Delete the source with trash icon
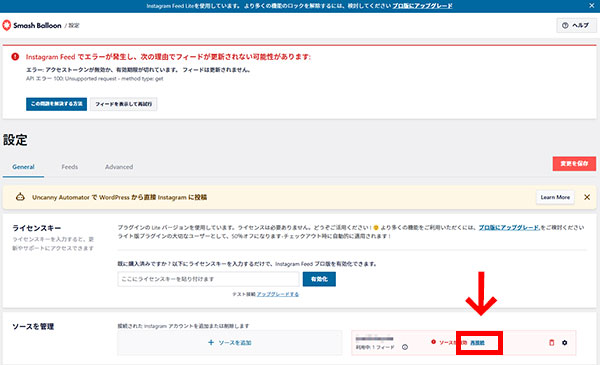 [551, 342]
